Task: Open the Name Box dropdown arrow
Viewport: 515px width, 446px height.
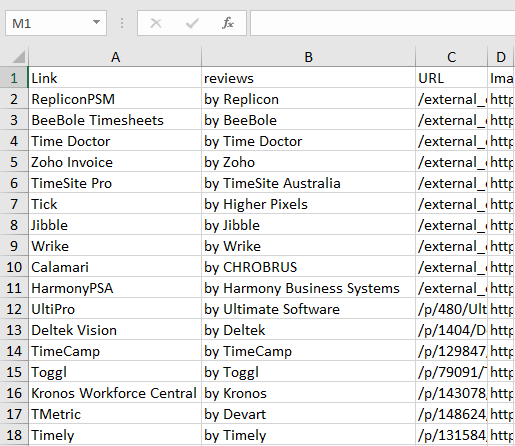Action: click(x=96, y=22)
